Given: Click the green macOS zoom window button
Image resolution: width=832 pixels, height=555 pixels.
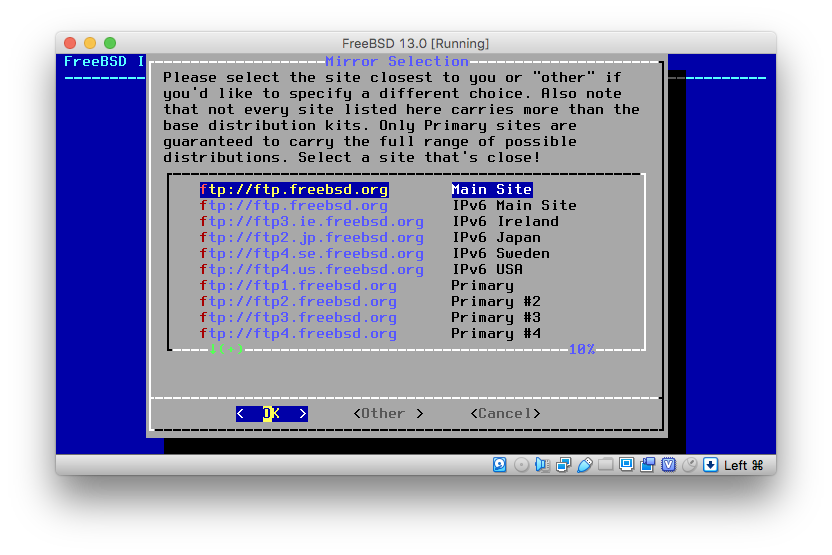Looking at the screenshot, I should (x=110, y=43).
